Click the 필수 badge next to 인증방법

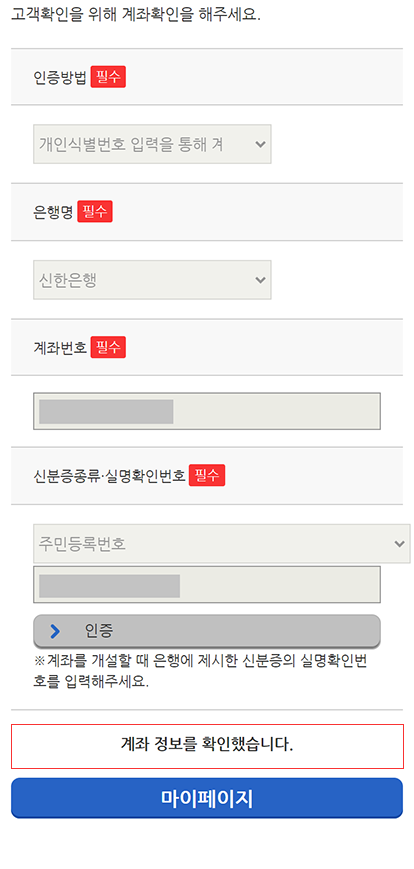tap(109, 77)
